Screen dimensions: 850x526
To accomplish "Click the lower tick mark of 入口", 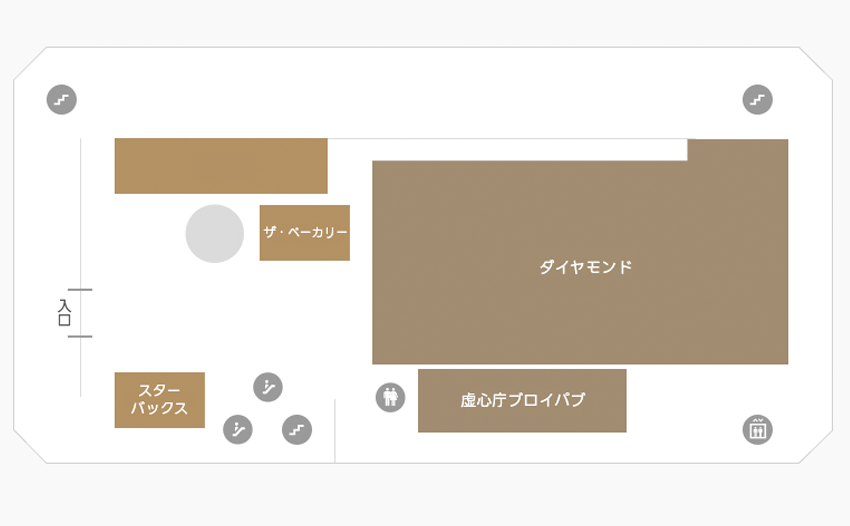I will point(80,337).
